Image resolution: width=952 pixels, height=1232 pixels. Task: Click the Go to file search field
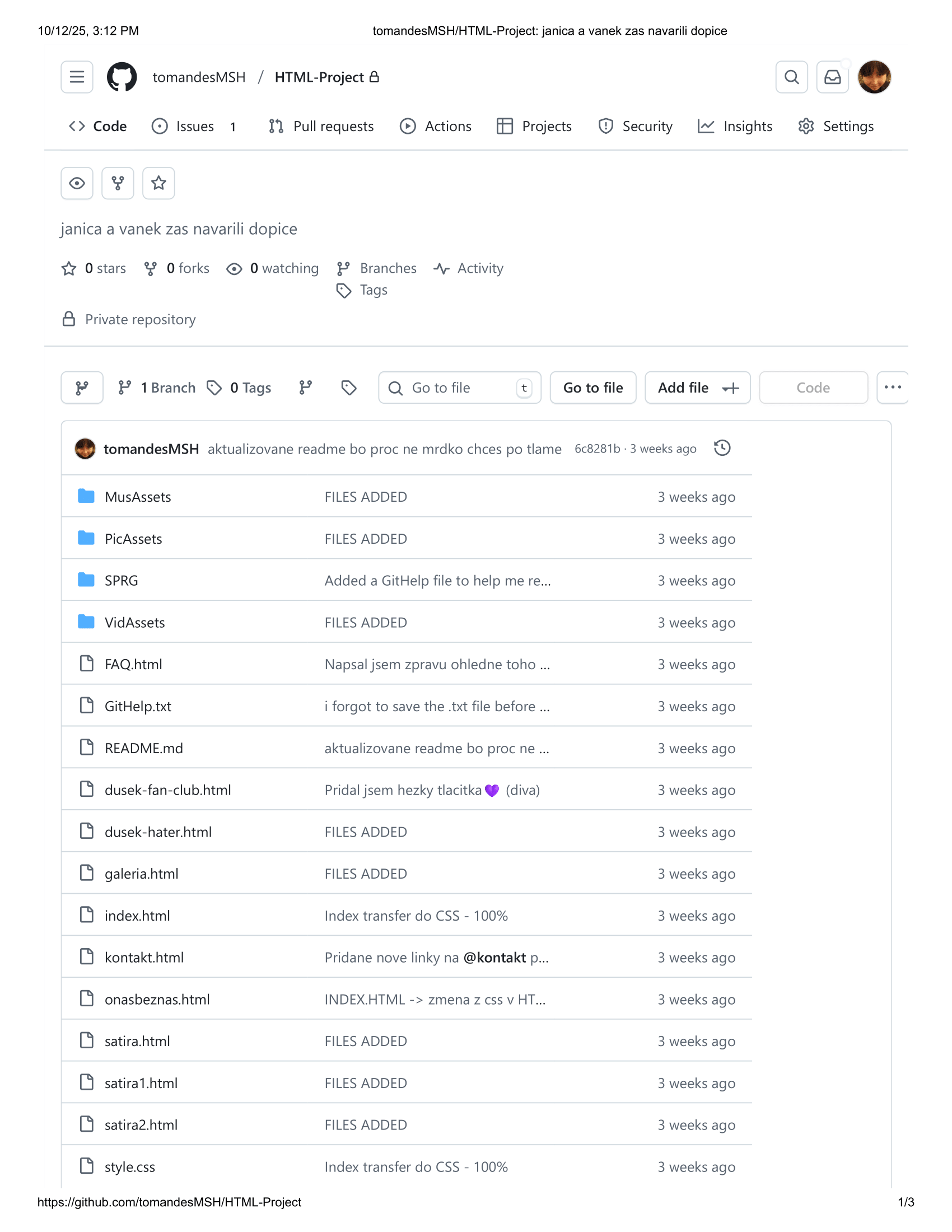(459, 388)
